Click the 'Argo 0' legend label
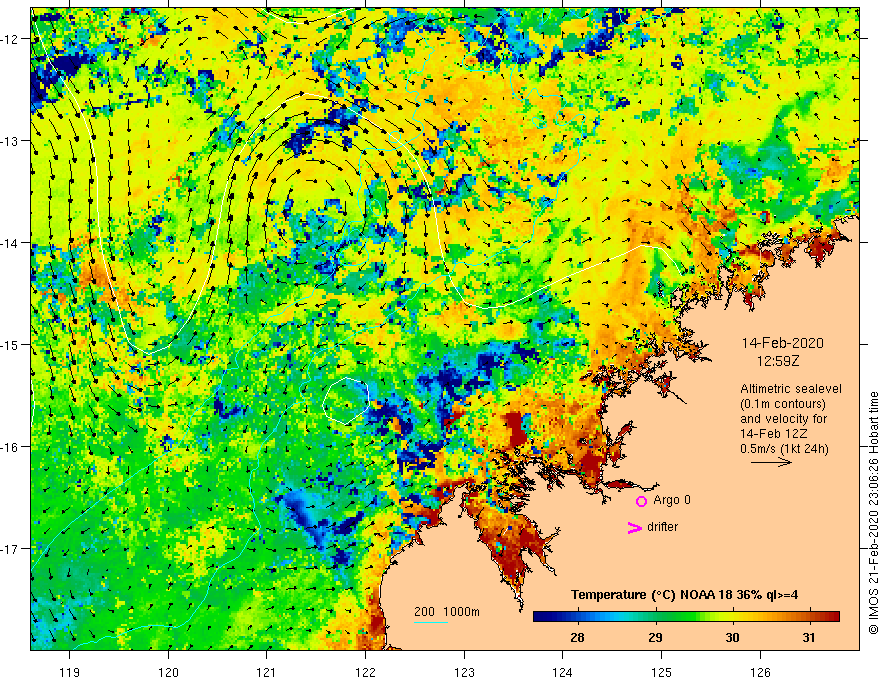This screenshot has width=880, height=680. coord(672,500)
